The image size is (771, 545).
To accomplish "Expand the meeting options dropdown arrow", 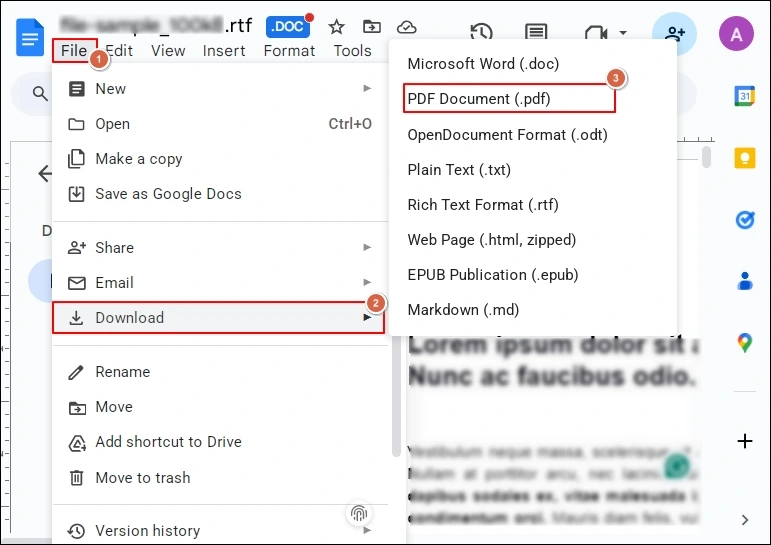I will tap(623, 33).
